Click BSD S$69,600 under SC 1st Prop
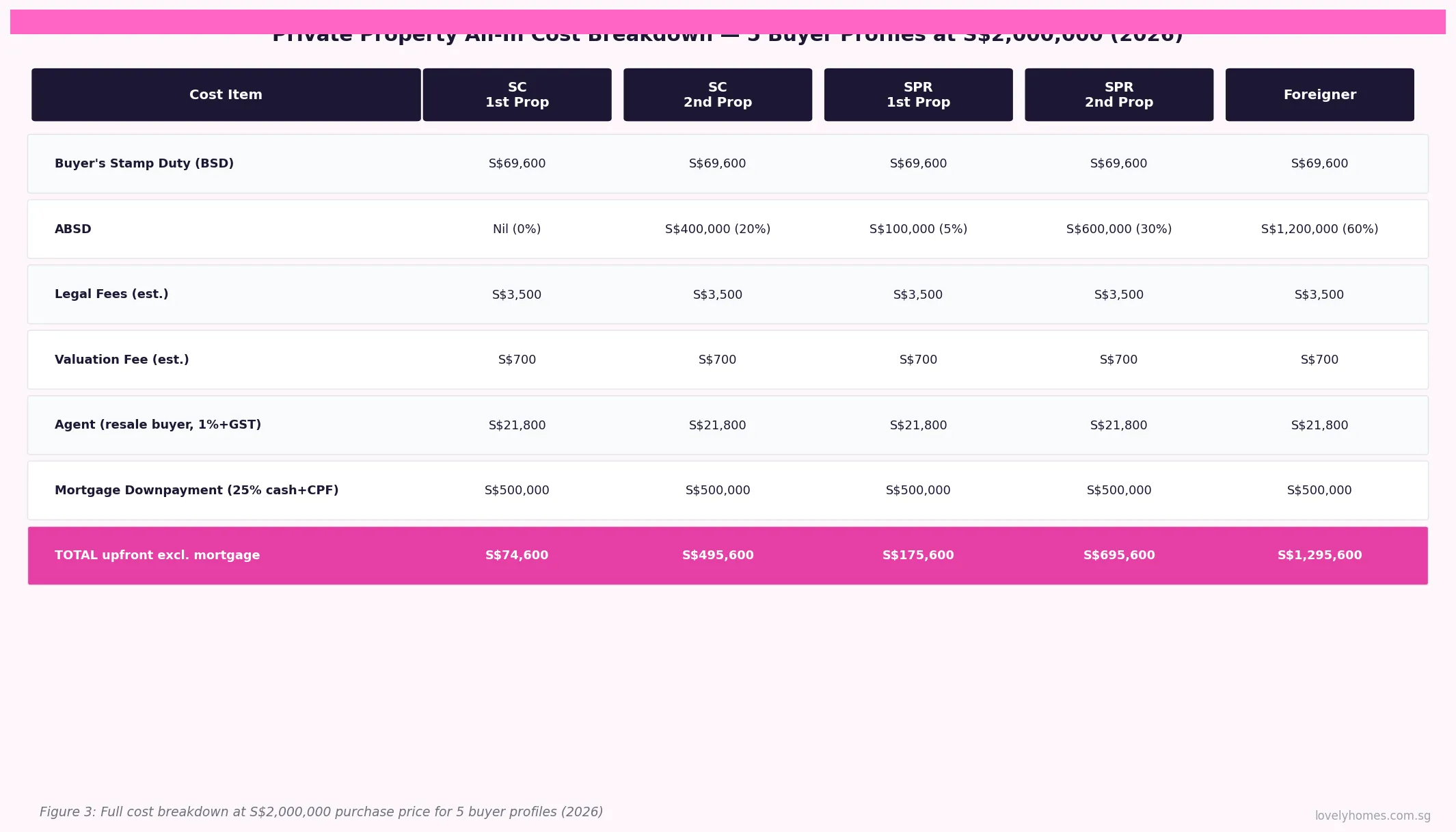The image size is (1456, 832). 517,163
